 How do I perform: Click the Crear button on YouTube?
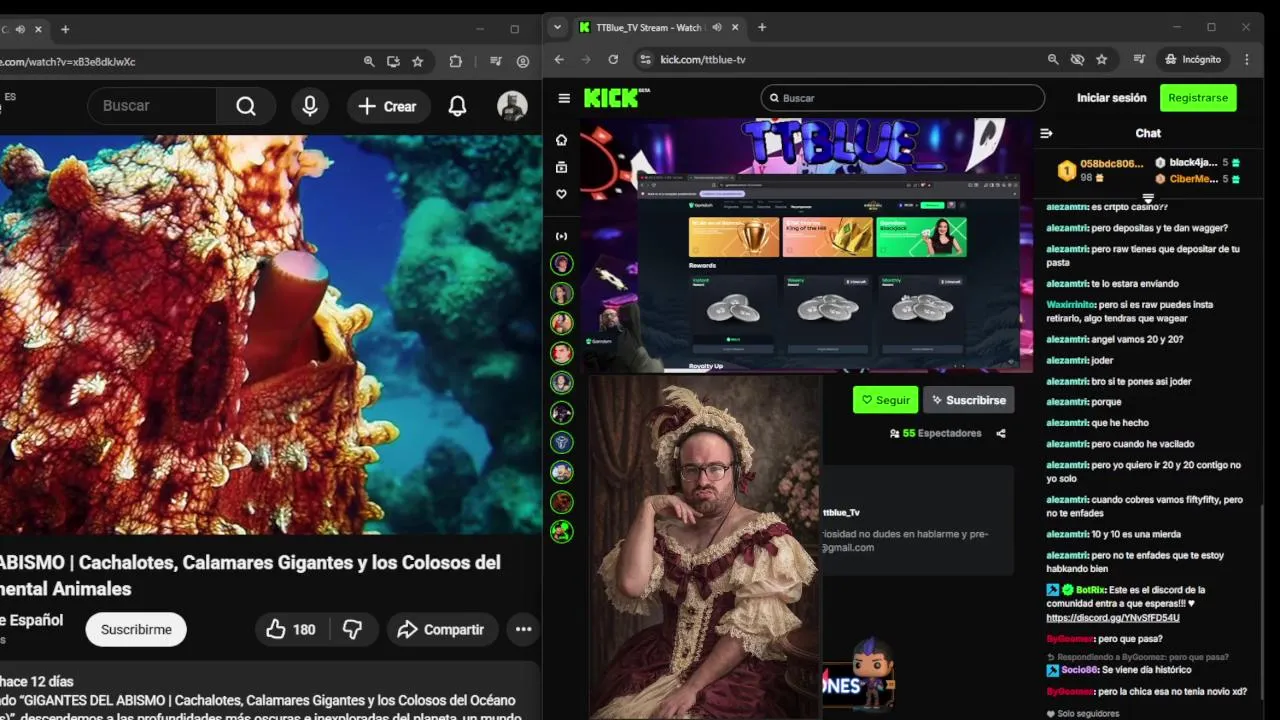click(388, 106)
